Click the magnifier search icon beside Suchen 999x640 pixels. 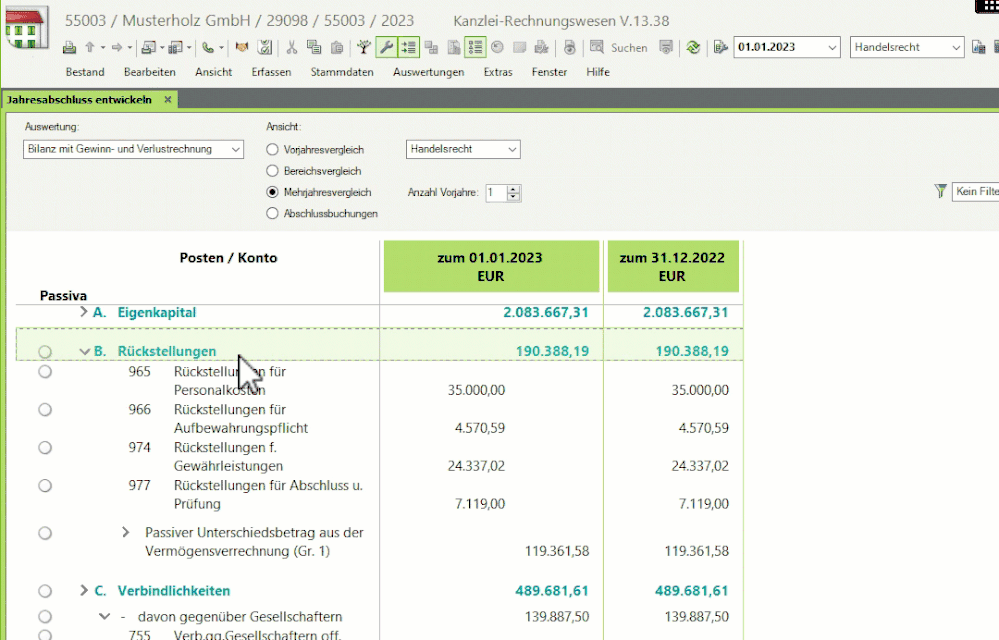coord(596,47)
